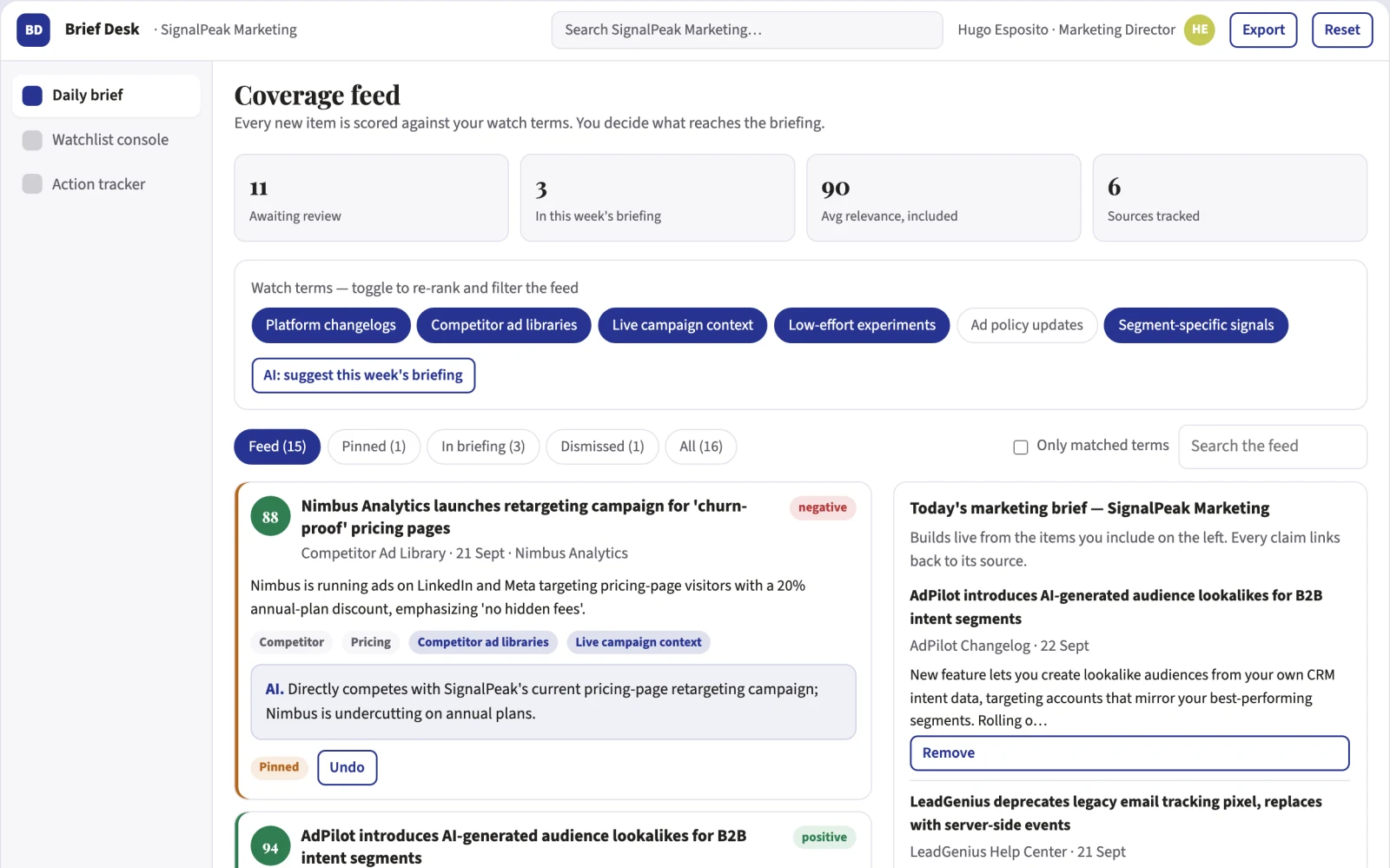Check the Only matched terms checkbox

(x=1021, y=447)
